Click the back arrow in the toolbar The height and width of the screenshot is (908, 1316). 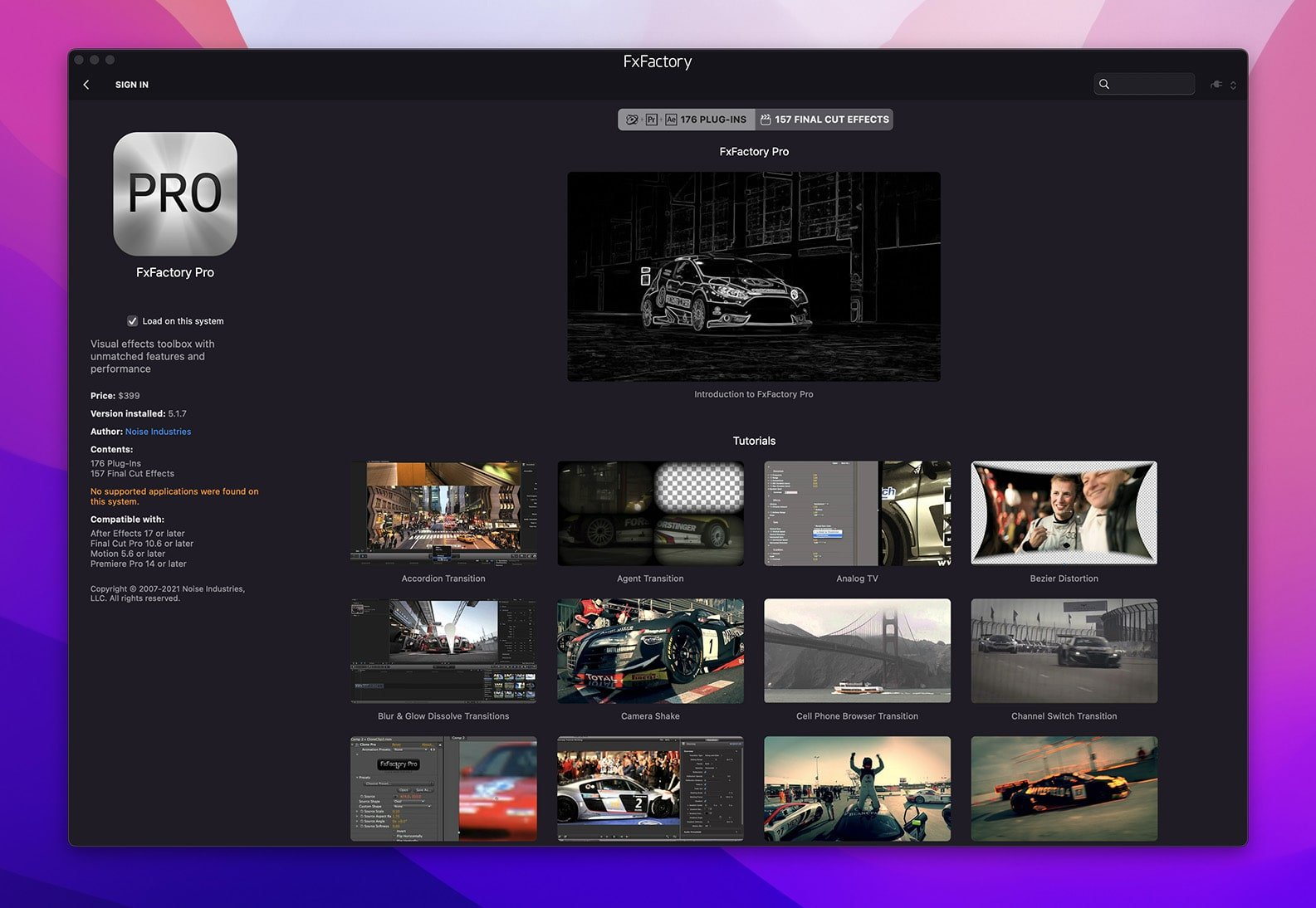tap(86, 85)
